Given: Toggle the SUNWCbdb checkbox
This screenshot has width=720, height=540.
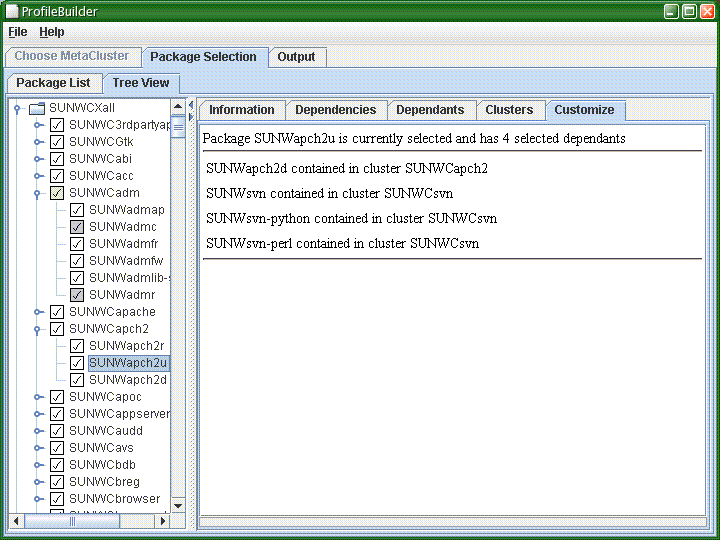Looking at the screenshot, I should (57, 465).
